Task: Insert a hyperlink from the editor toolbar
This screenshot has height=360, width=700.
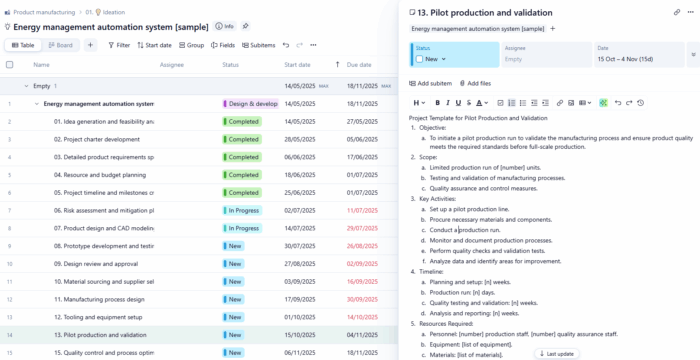Action: pos(560,103)
